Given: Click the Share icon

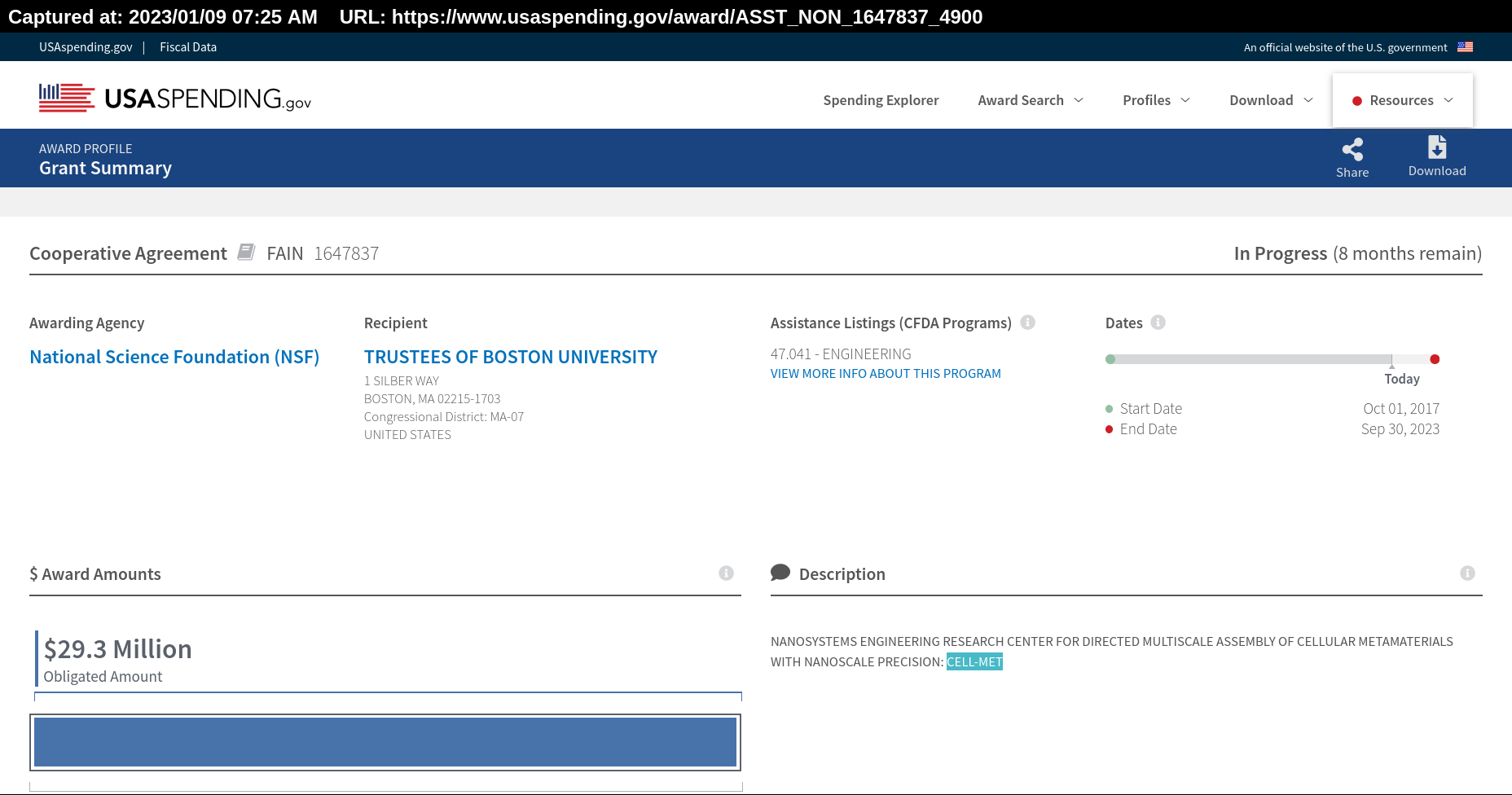Looking at the screenshot, I should (x=1352, y=149).
